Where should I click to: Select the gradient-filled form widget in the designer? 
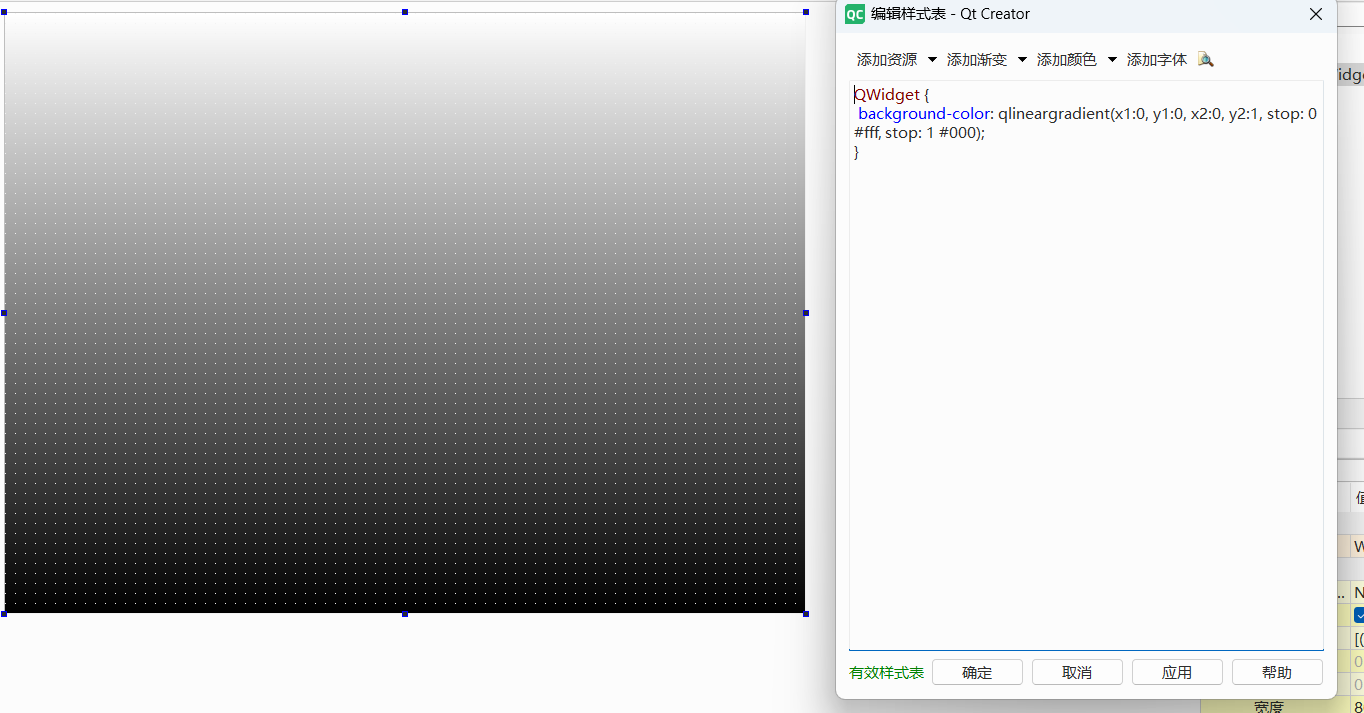tap(405, 313)
